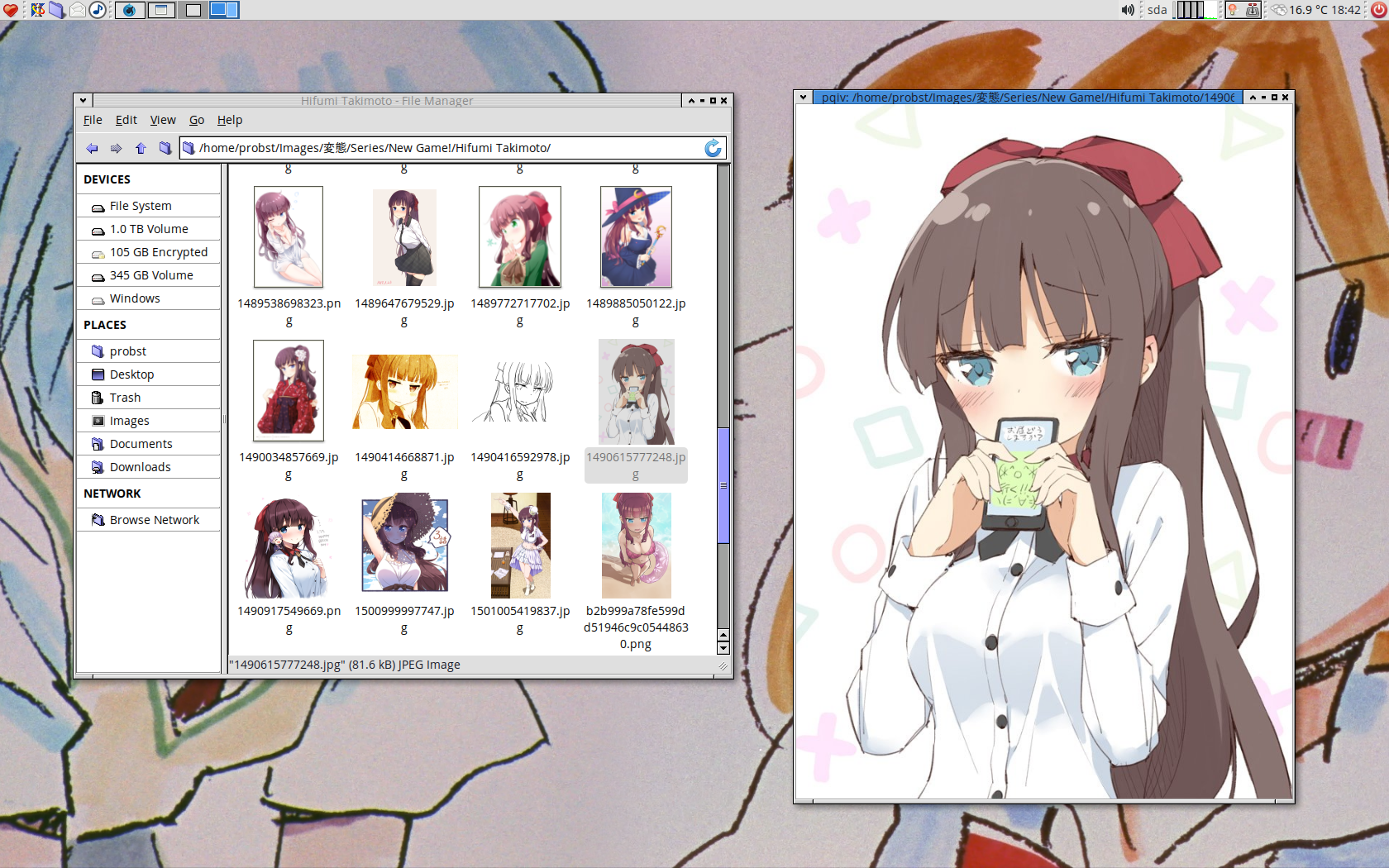
Task: Select red kimono thumbnail 1490034857669.jpg
Action: click(289, 390)
